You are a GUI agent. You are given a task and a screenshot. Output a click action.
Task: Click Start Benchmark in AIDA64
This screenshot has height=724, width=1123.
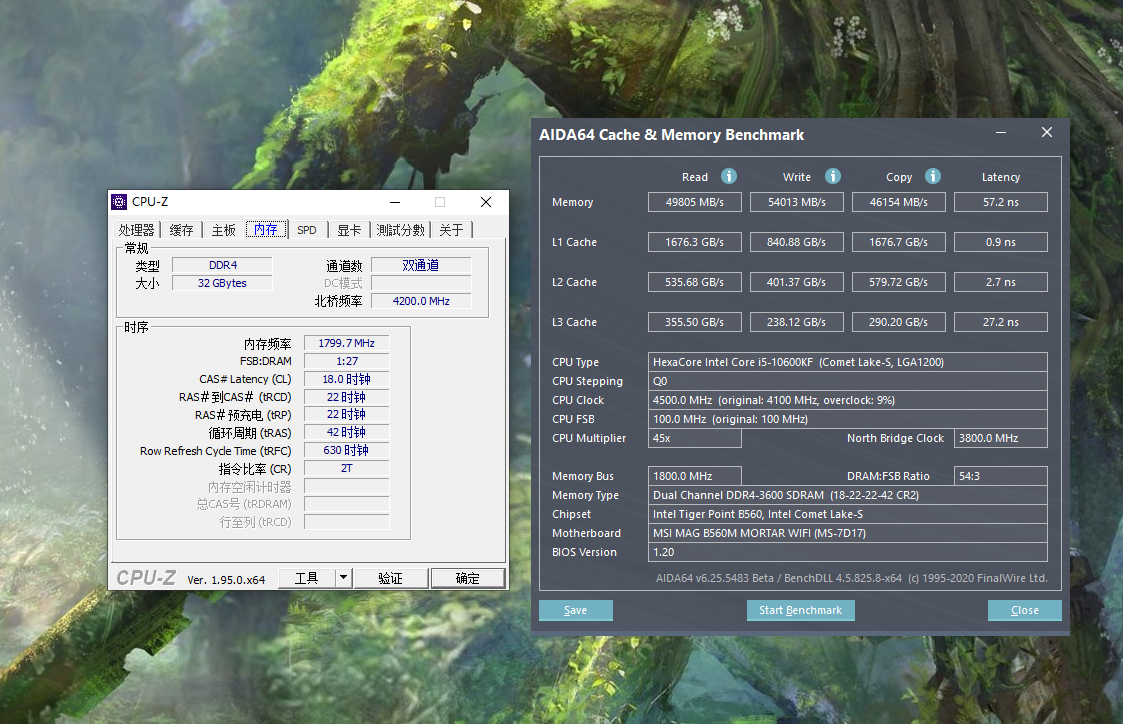point(801,610)
